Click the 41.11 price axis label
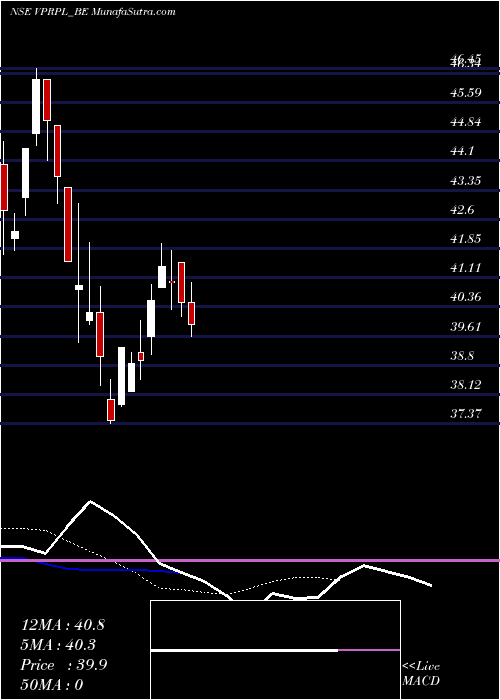 coord(466,268)
